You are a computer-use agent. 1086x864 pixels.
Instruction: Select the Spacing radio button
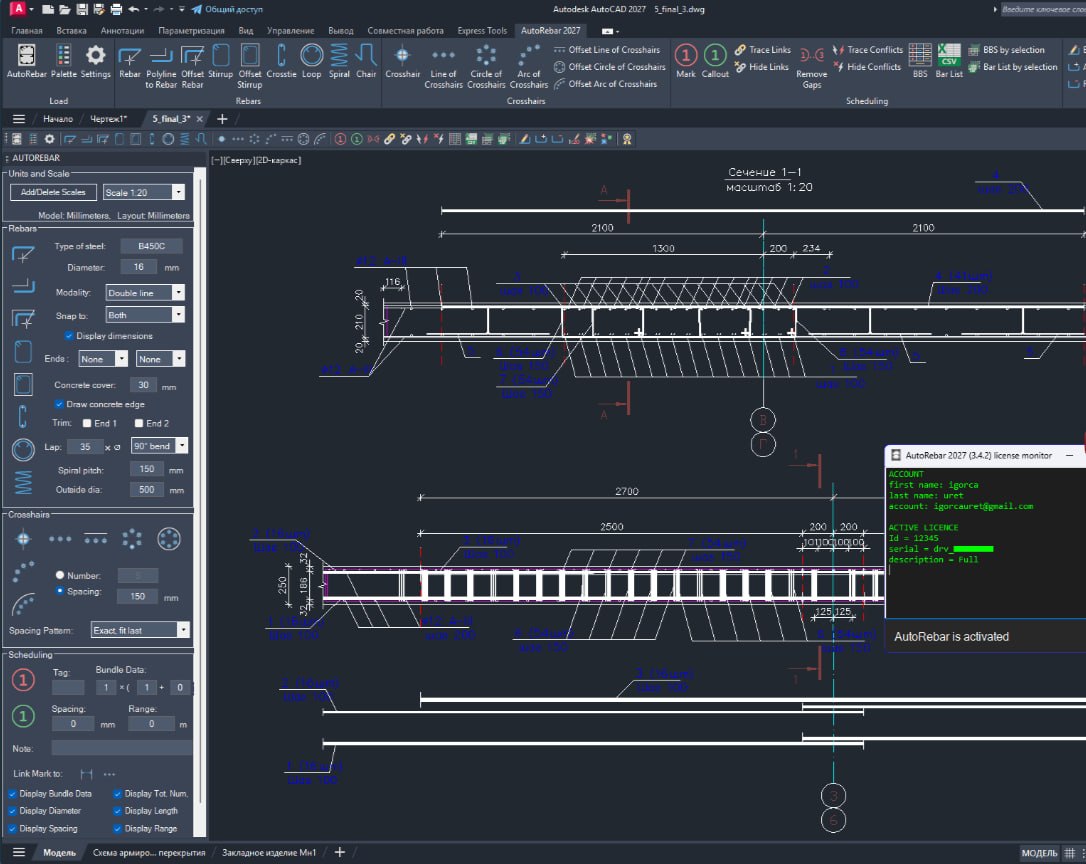click(x=60, y=591)
